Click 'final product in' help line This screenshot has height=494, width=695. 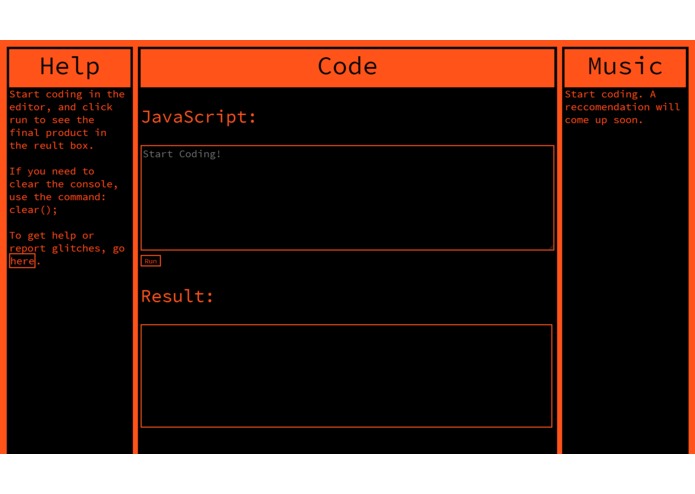click(58, 133)
